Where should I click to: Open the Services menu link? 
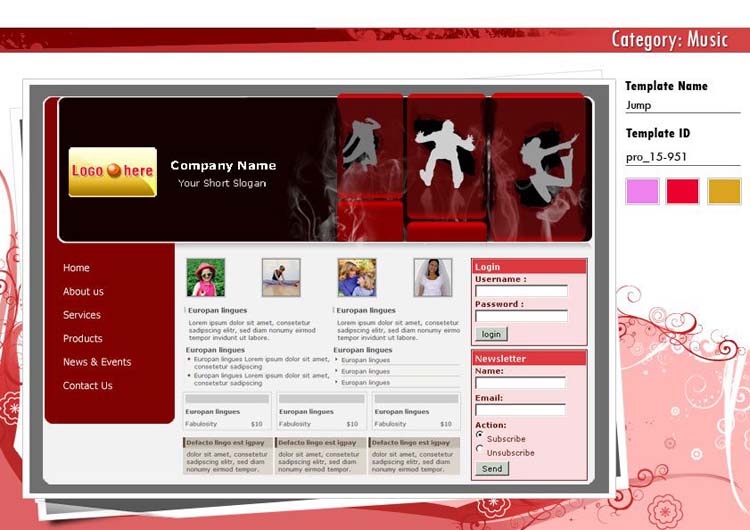pyautogui.click(x=82, y=315)
